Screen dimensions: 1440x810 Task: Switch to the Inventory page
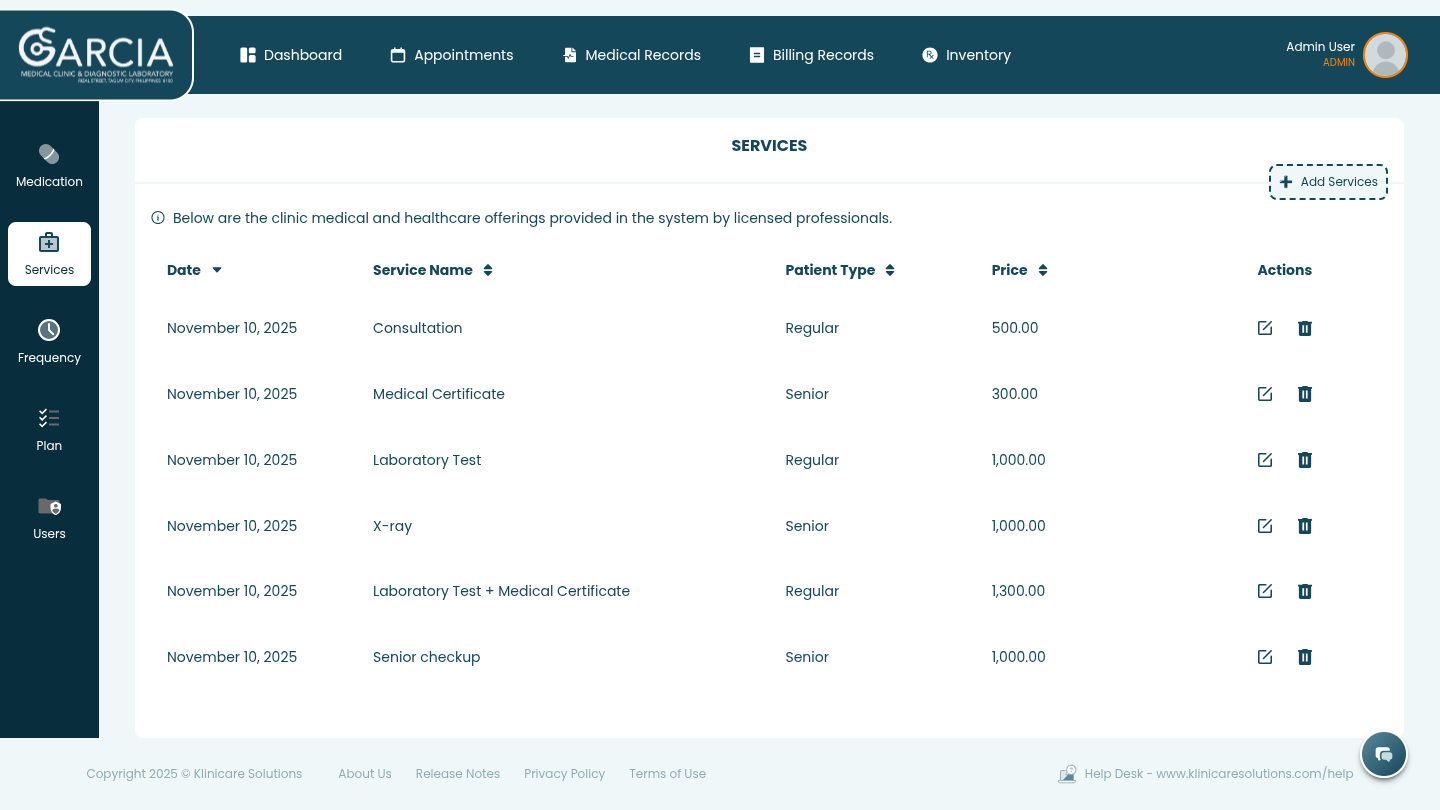[x=966, y=55]
